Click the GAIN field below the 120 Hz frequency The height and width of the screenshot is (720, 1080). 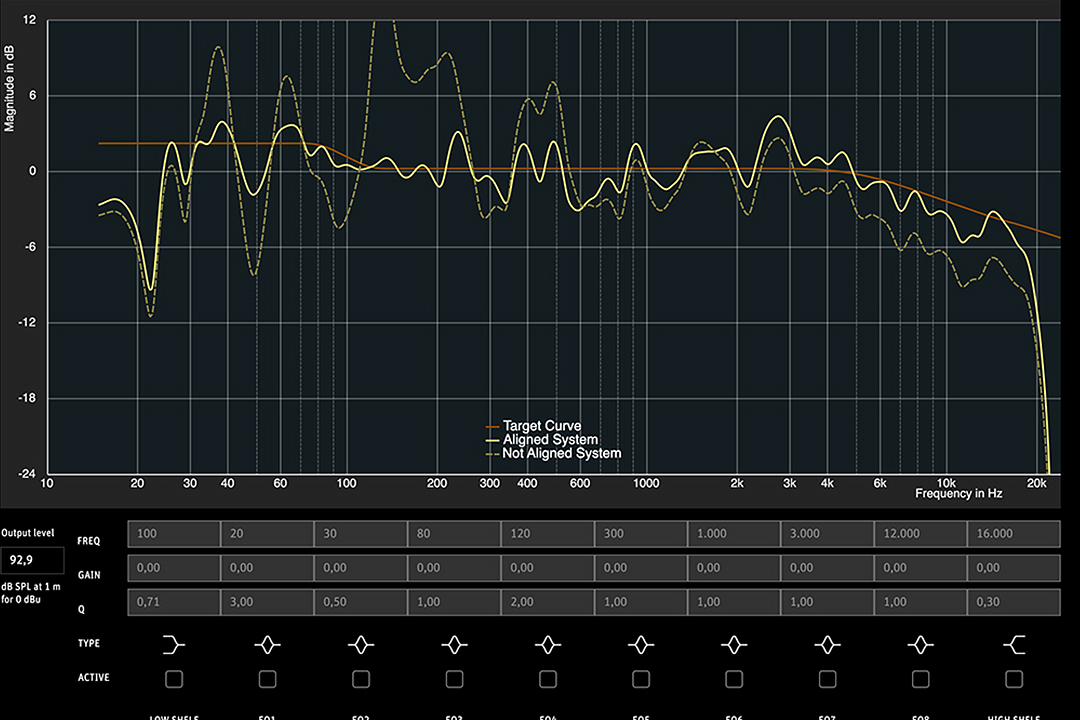click(548, 568)
